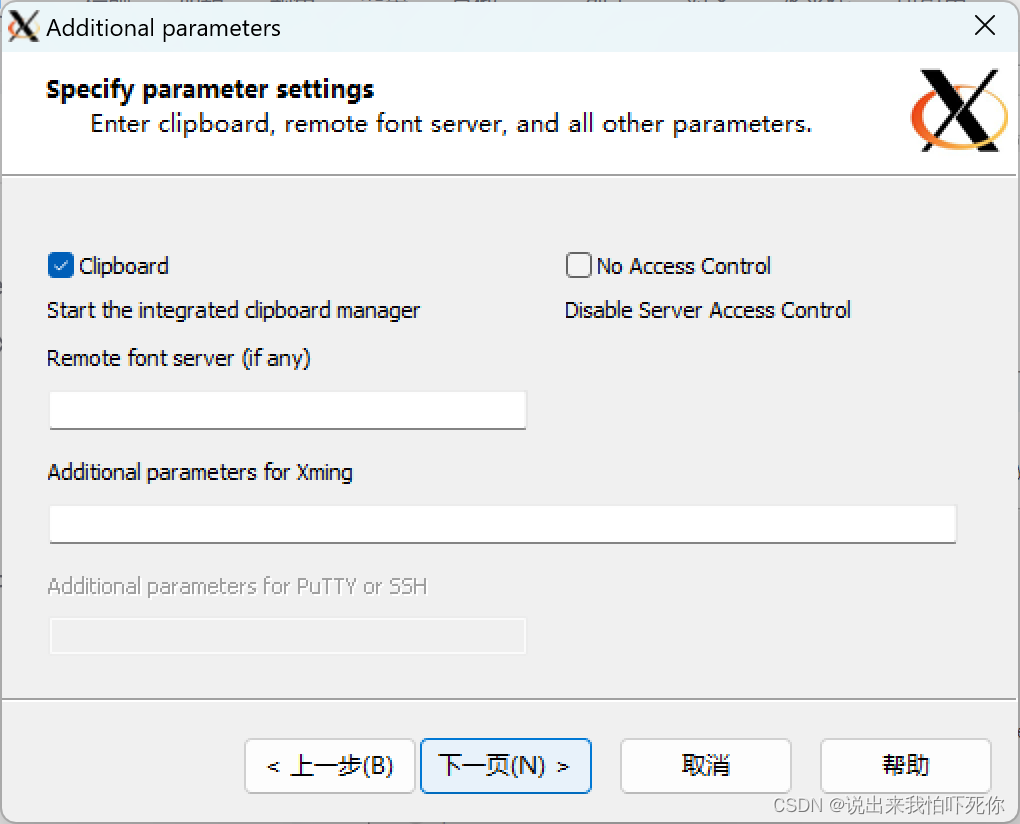Click the Additional parameters for Xming label
Viewport: 1020px width, 824px height.
click(x=200, y=472)
